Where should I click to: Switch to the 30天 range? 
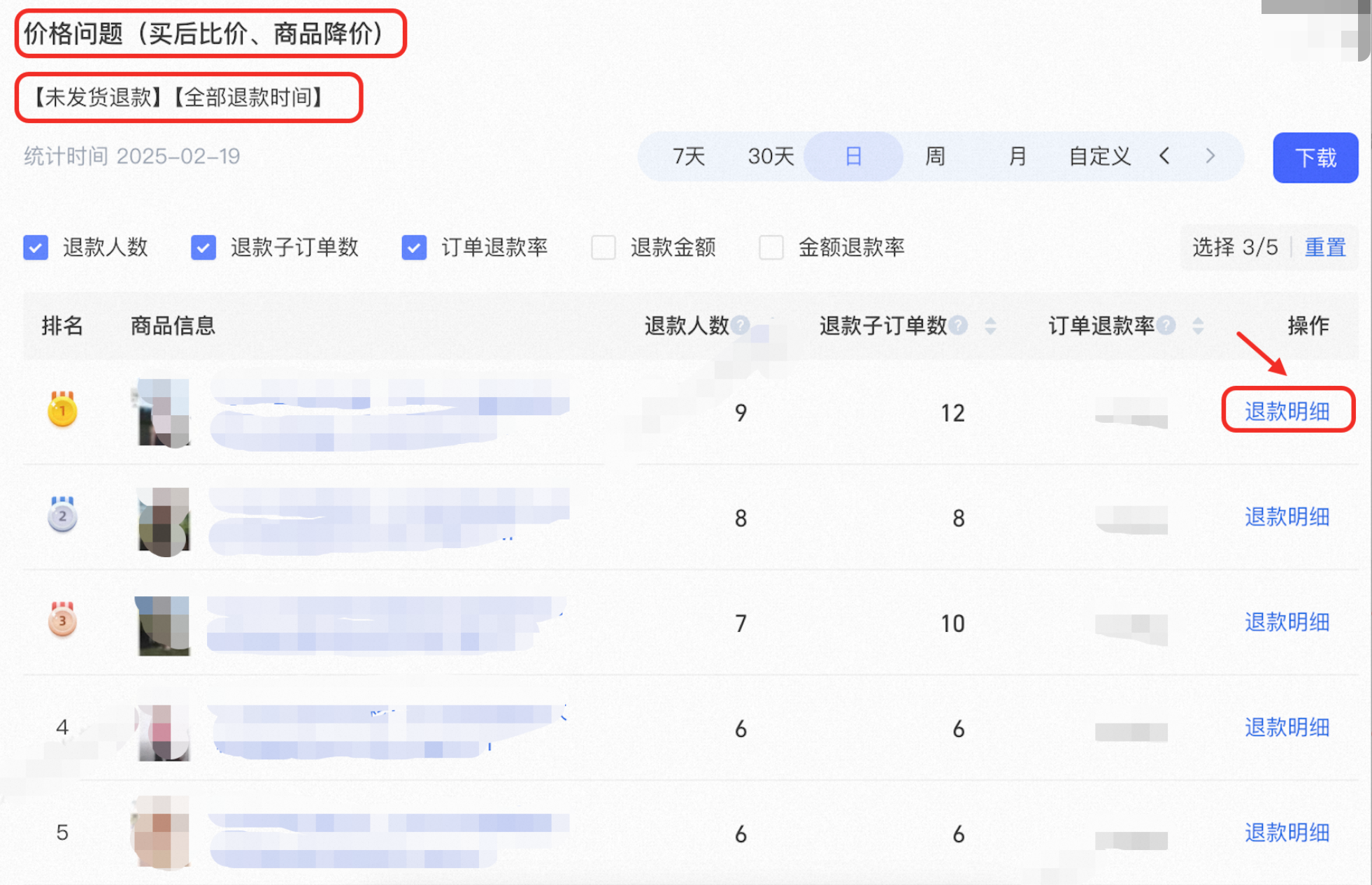coord(771,157)
